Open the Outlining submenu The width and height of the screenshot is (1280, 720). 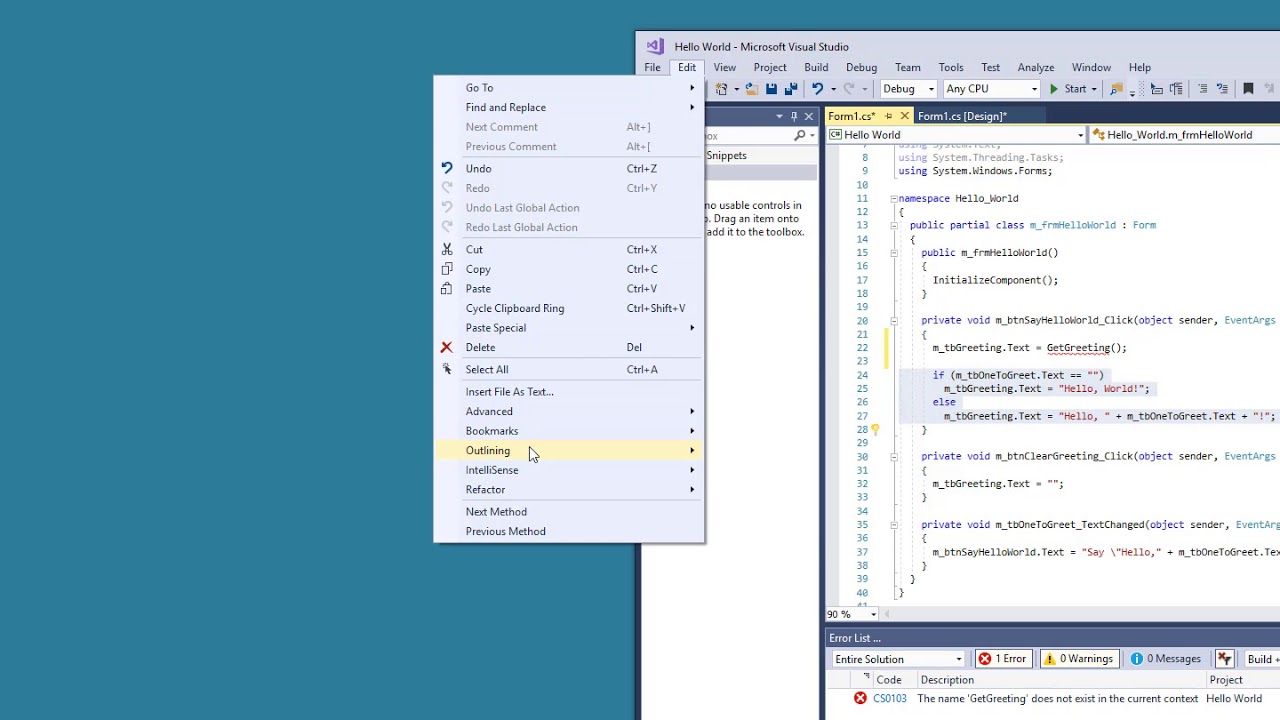click(569, 450)
